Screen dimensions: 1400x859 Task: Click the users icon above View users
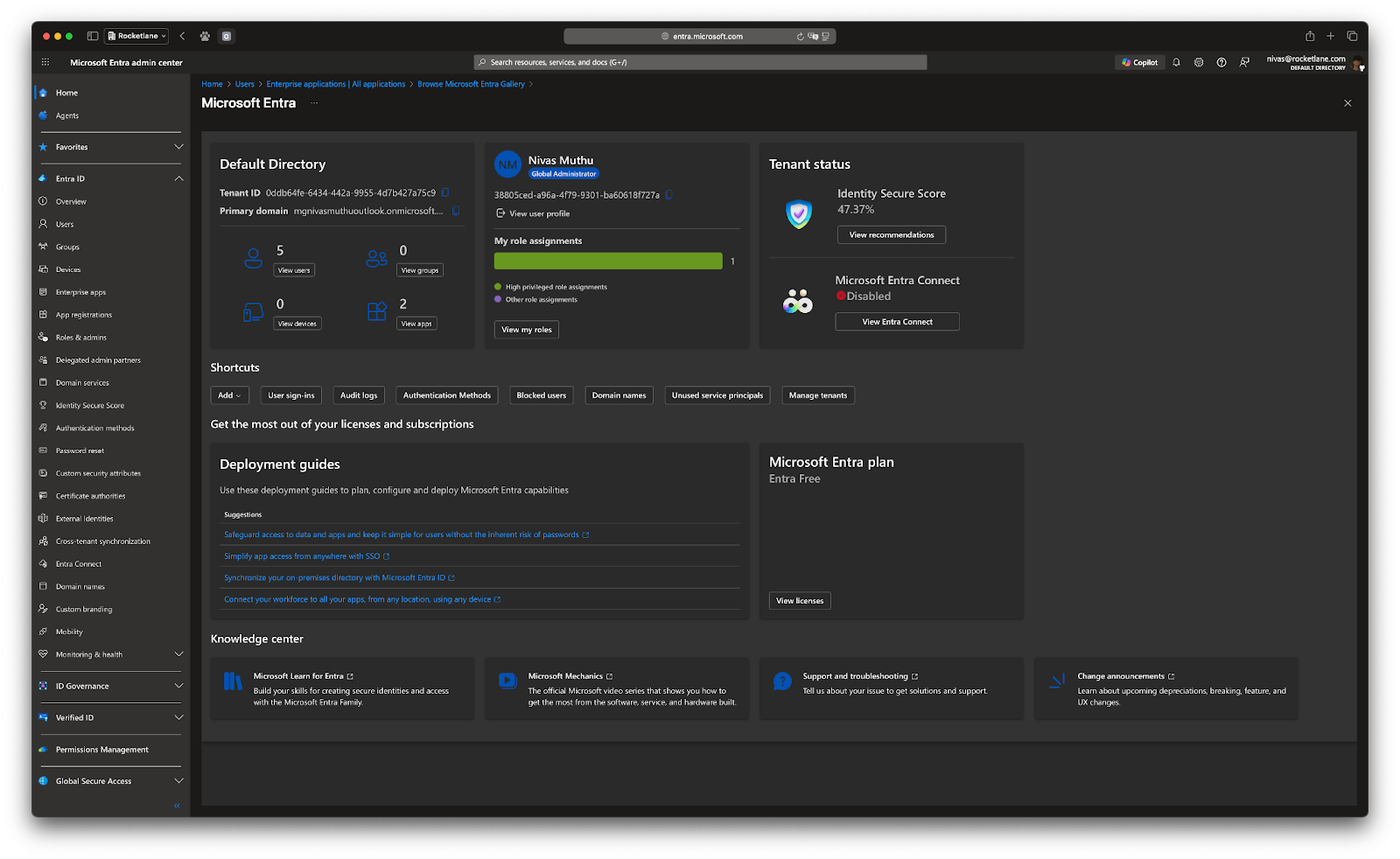254,258
